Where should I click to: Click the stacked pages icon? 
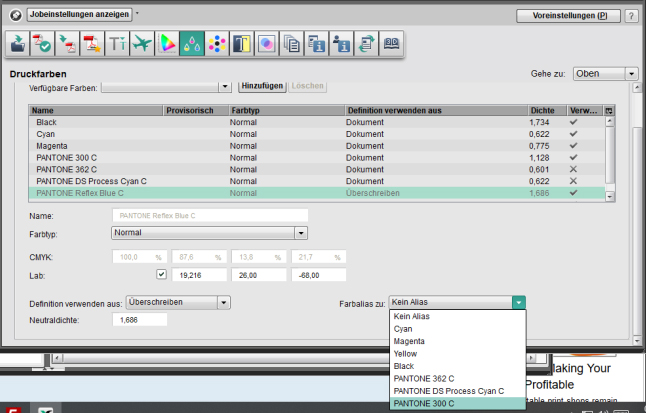pyautogui.click(x=291, y=43)
